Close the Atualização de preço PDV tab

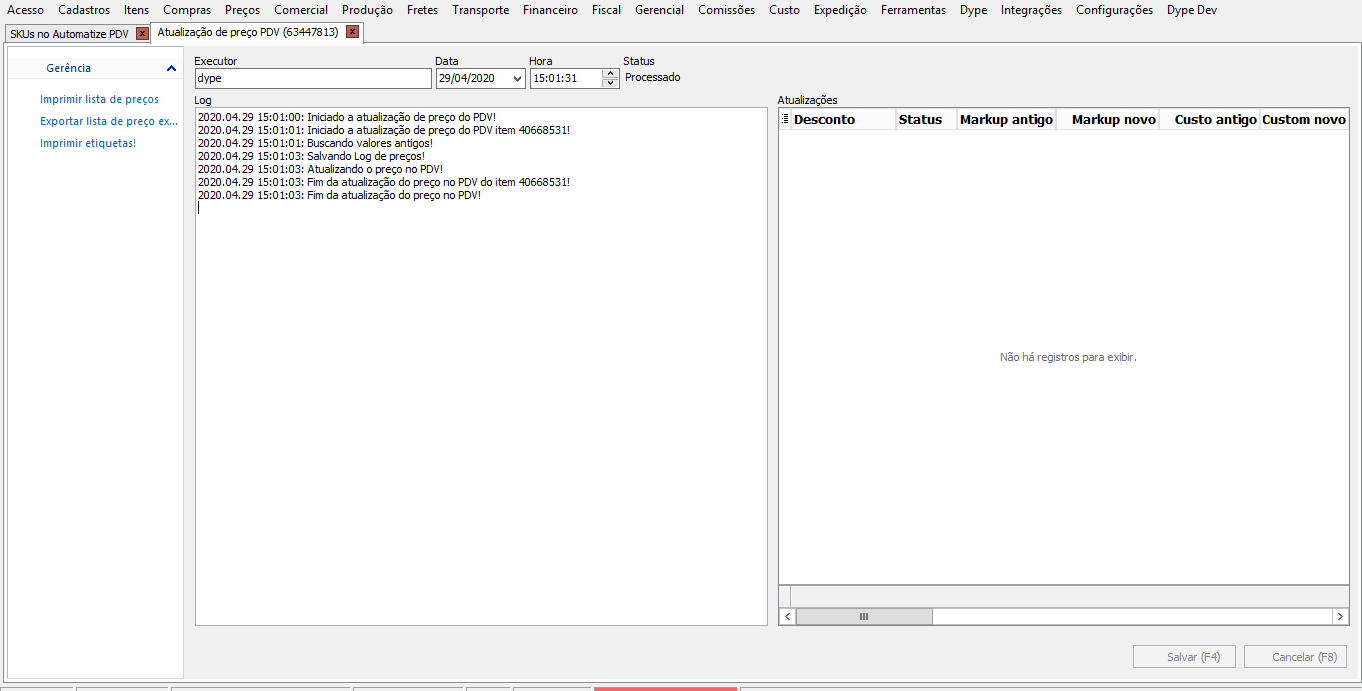(352, 32)
